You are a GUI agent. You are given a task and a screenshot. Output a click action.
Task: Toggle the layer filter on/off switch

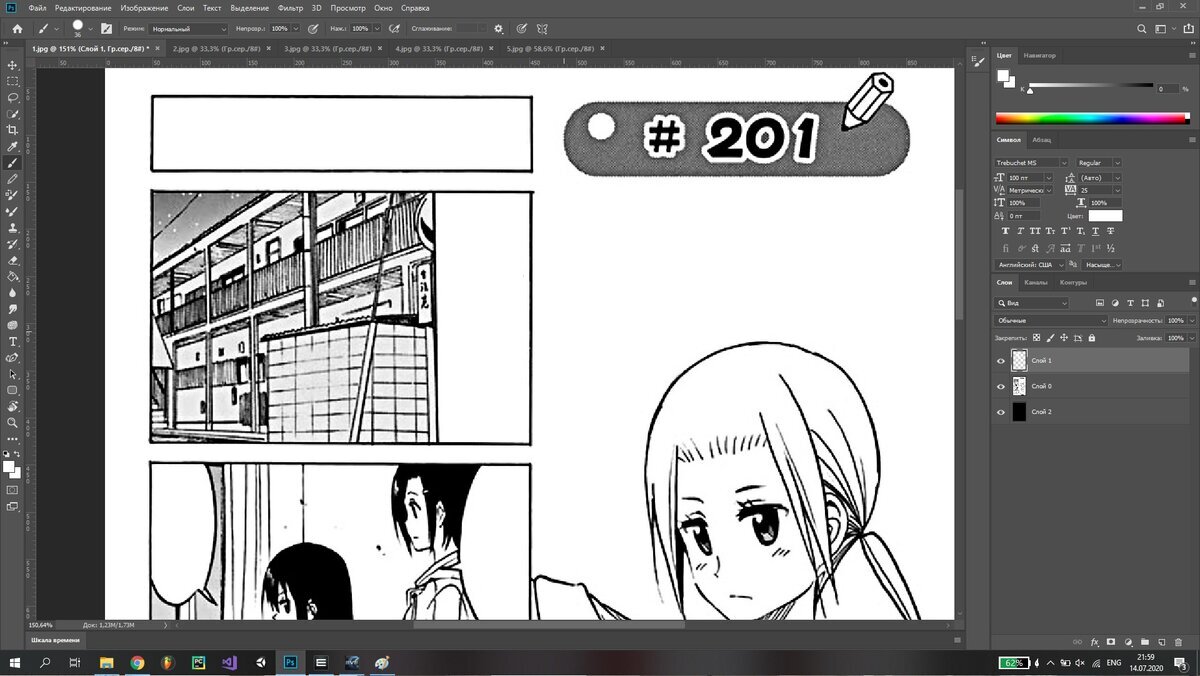click(1192, 302)
